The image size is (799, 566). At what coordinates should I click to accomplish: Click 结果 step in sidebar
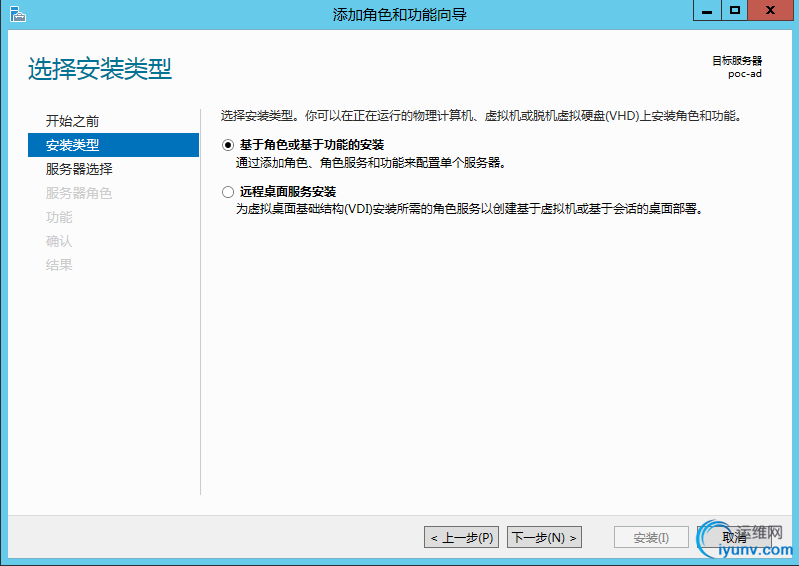[x=59, y=265]
